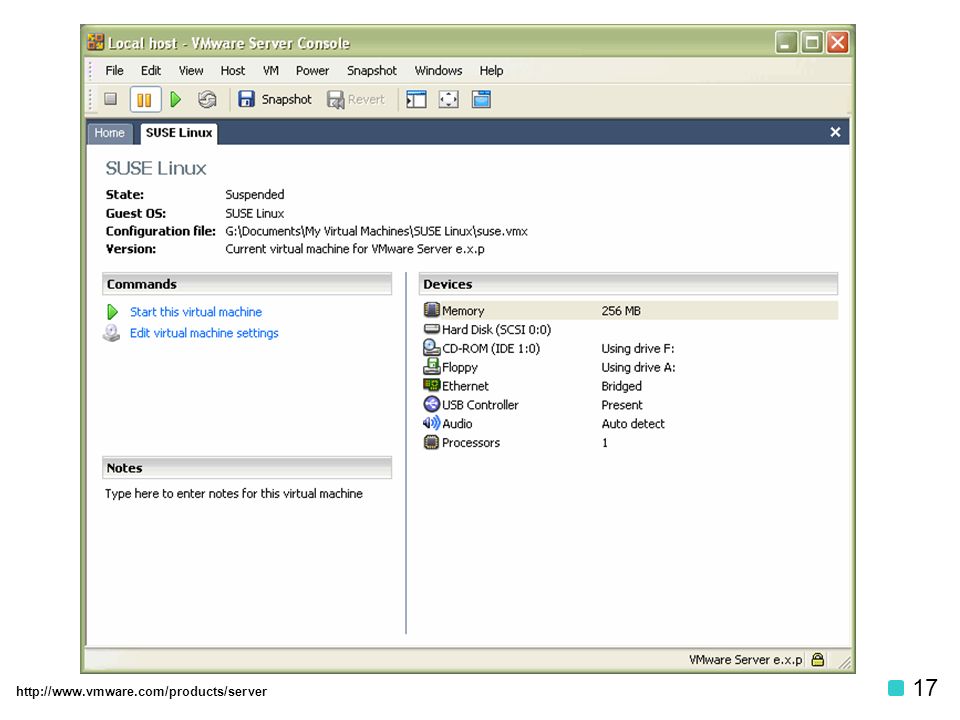Click the Using drive A: value
960x720 pixels.
(x=639, y=367)
